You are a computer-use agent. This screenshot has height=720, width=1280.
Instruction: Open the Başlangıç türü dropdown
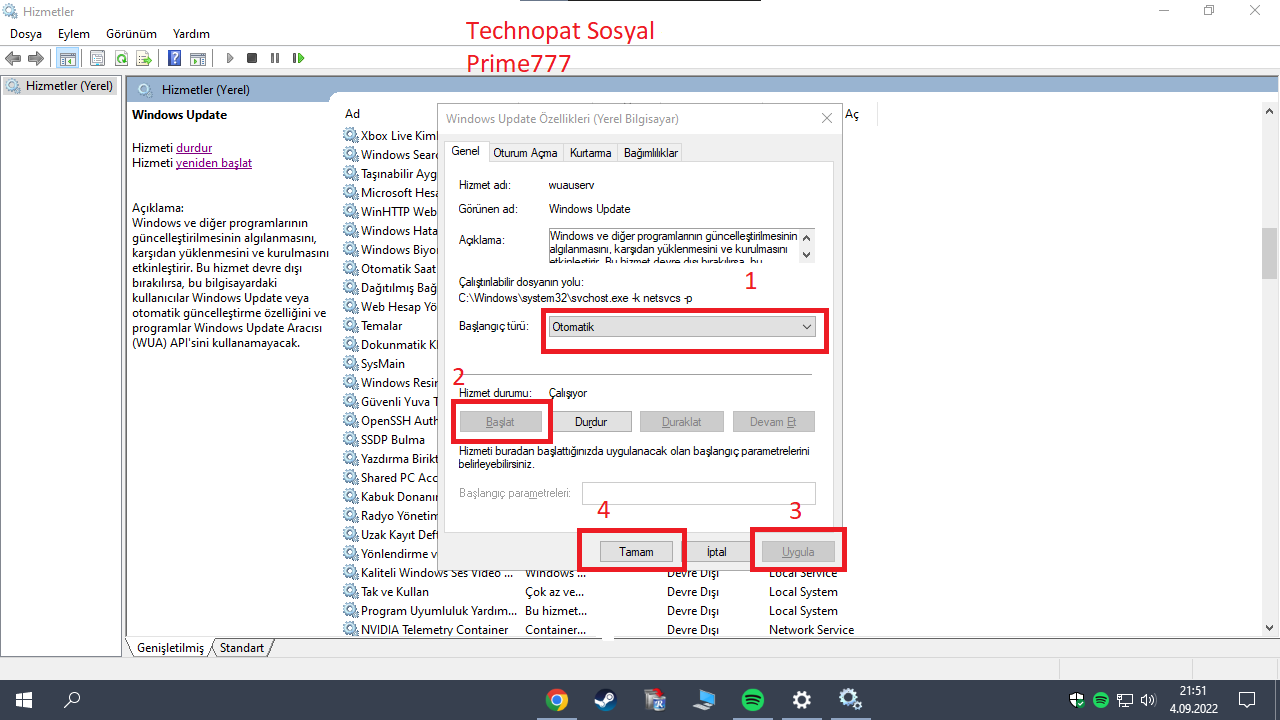tap(682, 327)
